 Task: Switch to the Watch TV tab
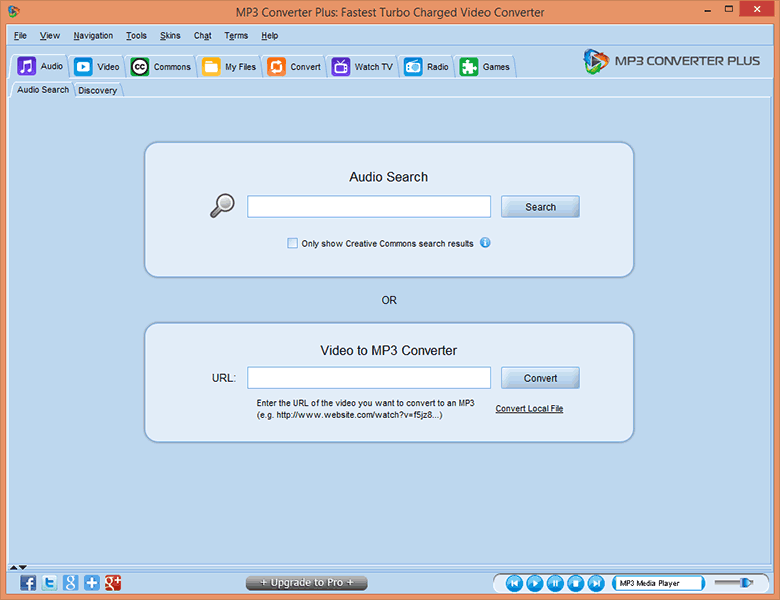click(362, 67)
